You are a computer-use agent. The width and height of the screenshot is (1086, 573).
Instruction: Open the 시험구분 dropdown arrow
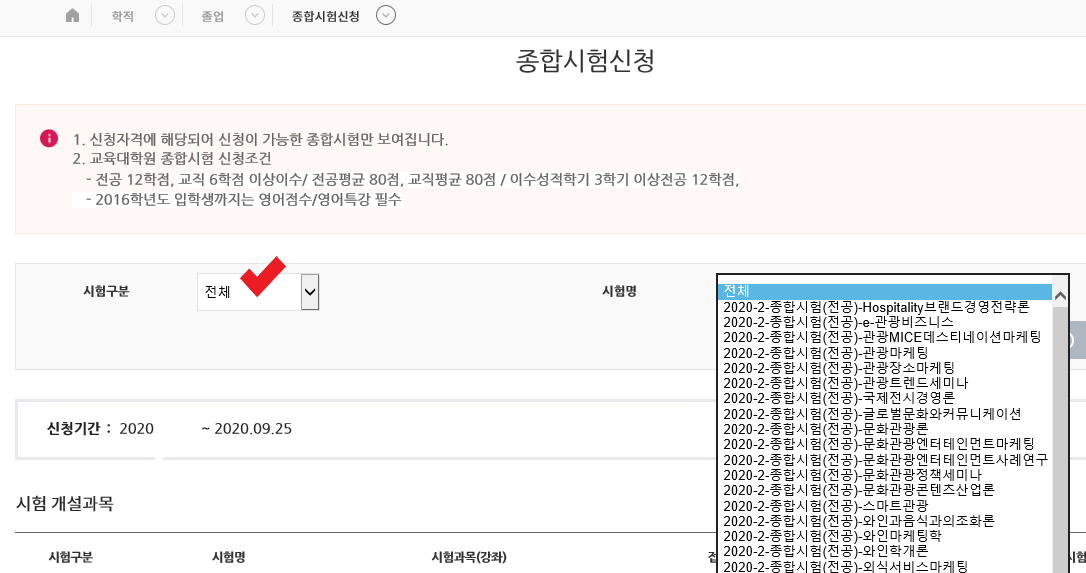pyautogui.click(x=310, y=292)
